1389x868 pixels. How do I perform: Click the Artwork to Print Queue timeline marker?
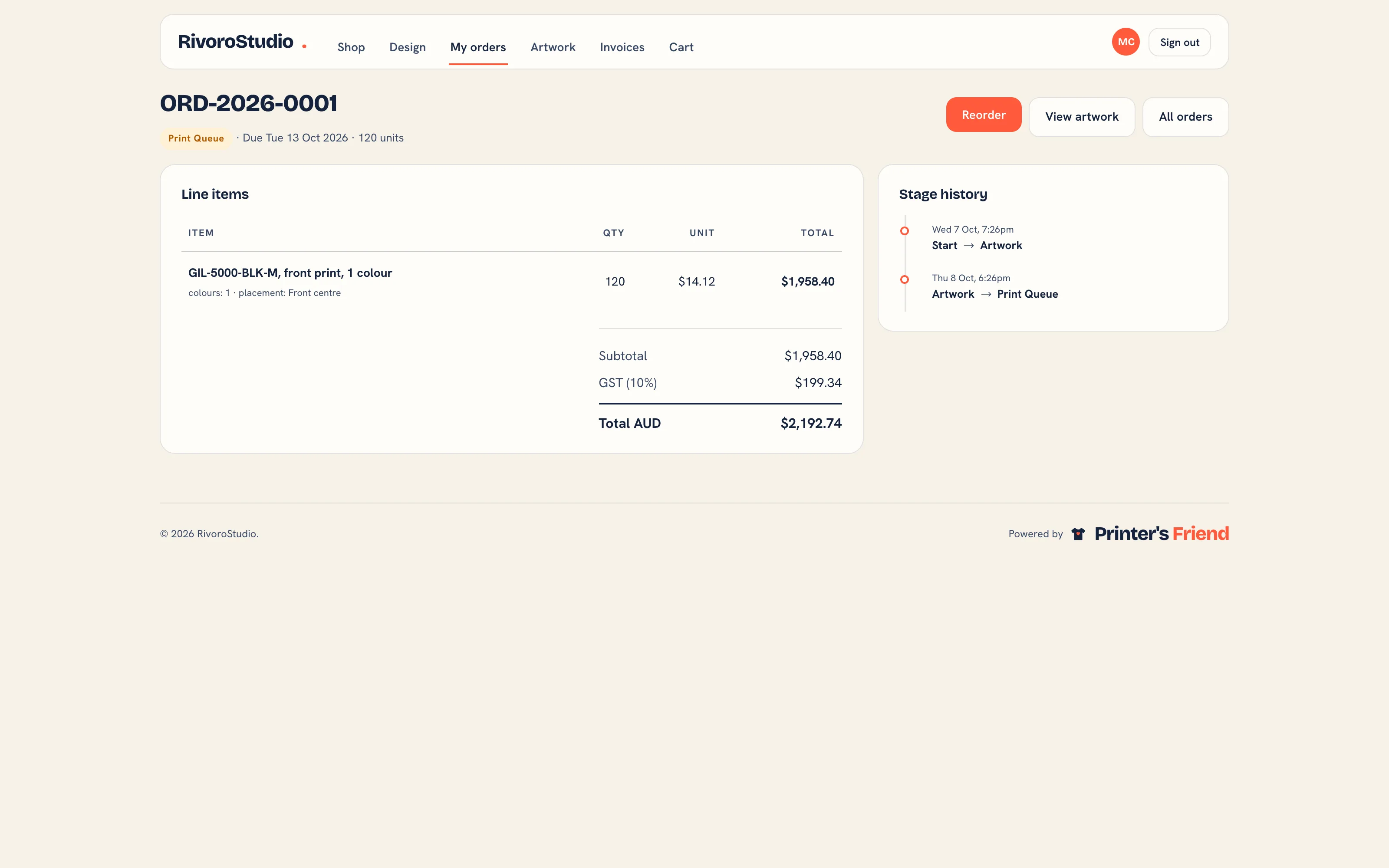pos(905,279)
